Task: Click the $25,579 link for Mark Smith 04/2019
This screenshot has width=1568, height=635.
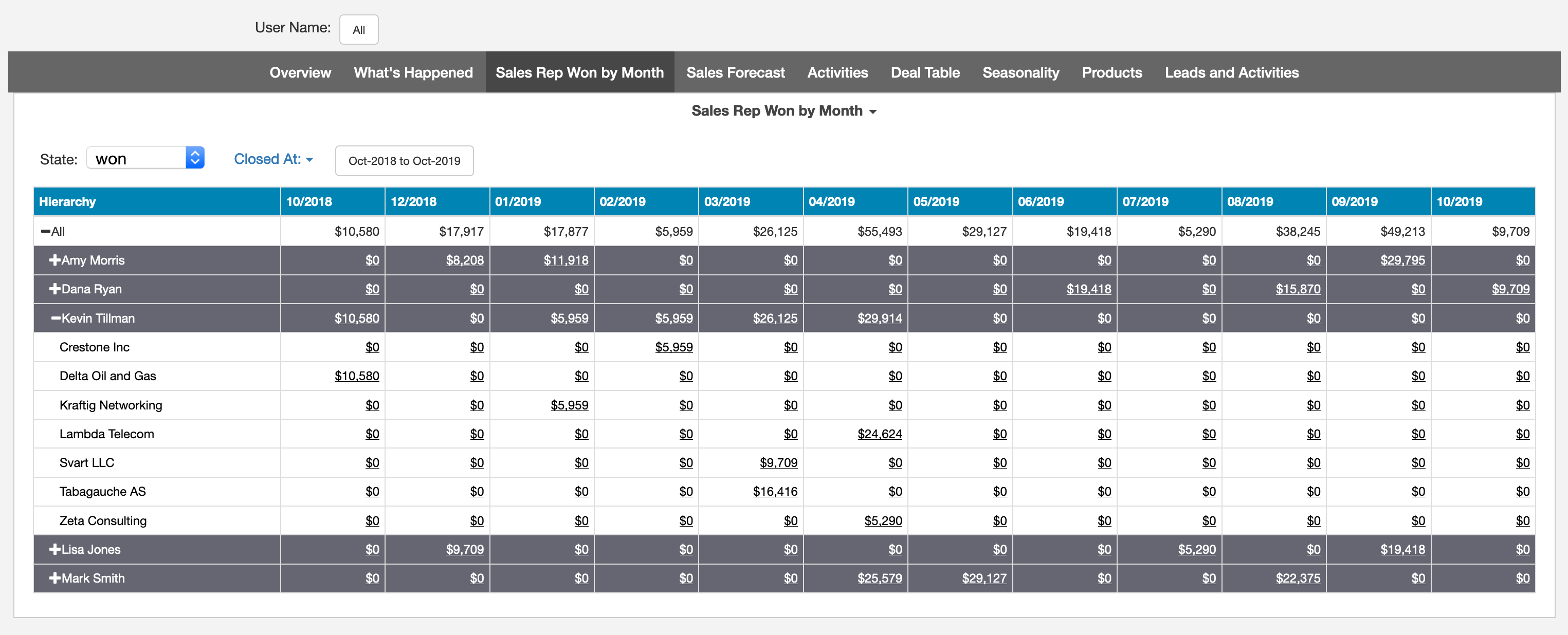Action: point(880,578)
